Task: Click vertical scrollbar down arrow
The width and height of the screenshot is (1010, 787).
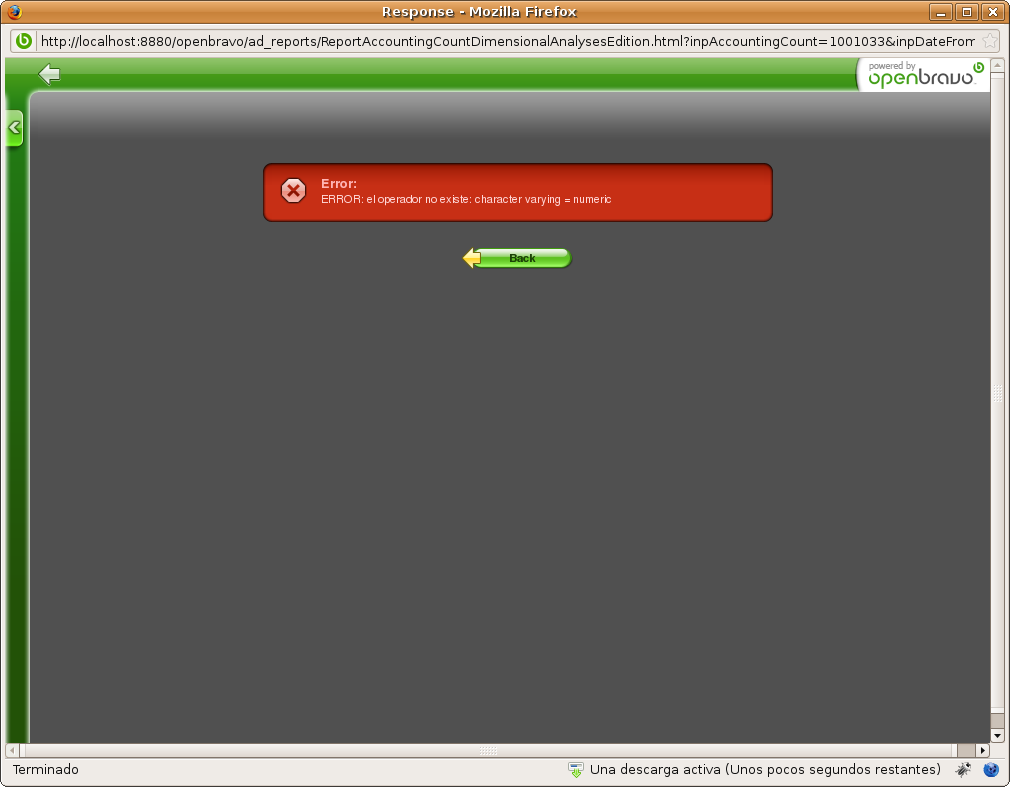Action: tap(997, 735)
